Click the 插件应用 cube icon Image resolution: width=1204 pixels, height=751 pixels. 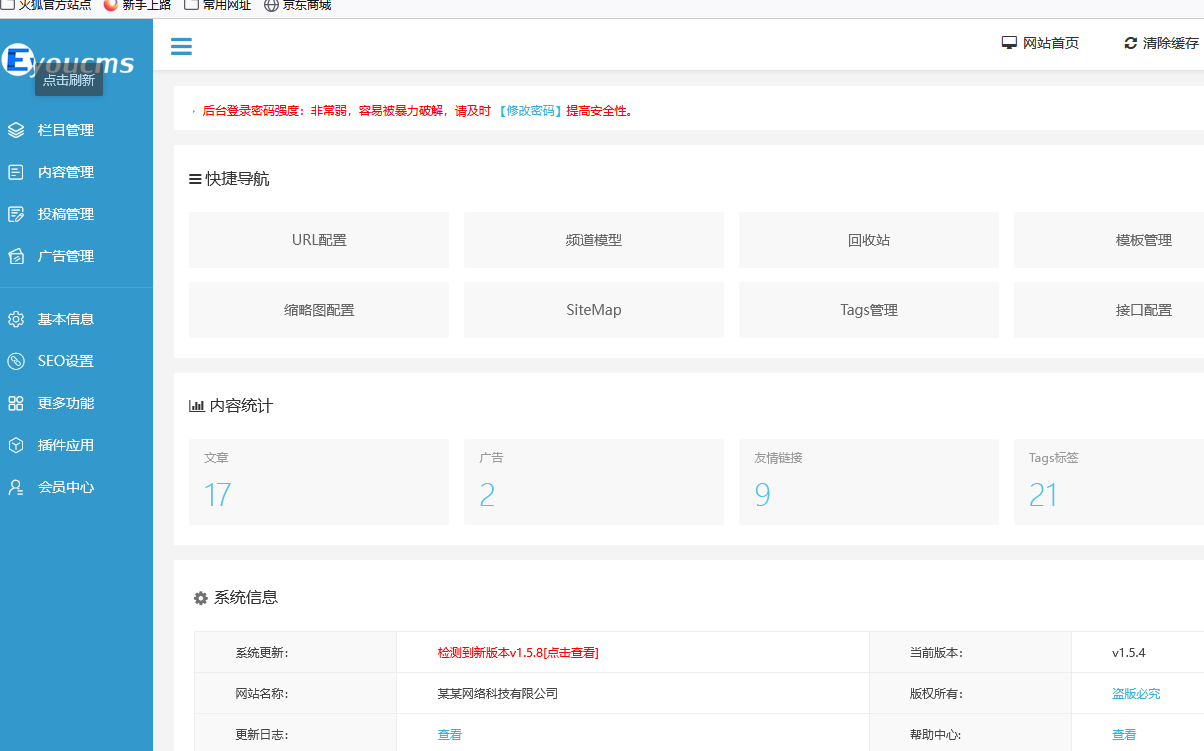tap(16, 445)
